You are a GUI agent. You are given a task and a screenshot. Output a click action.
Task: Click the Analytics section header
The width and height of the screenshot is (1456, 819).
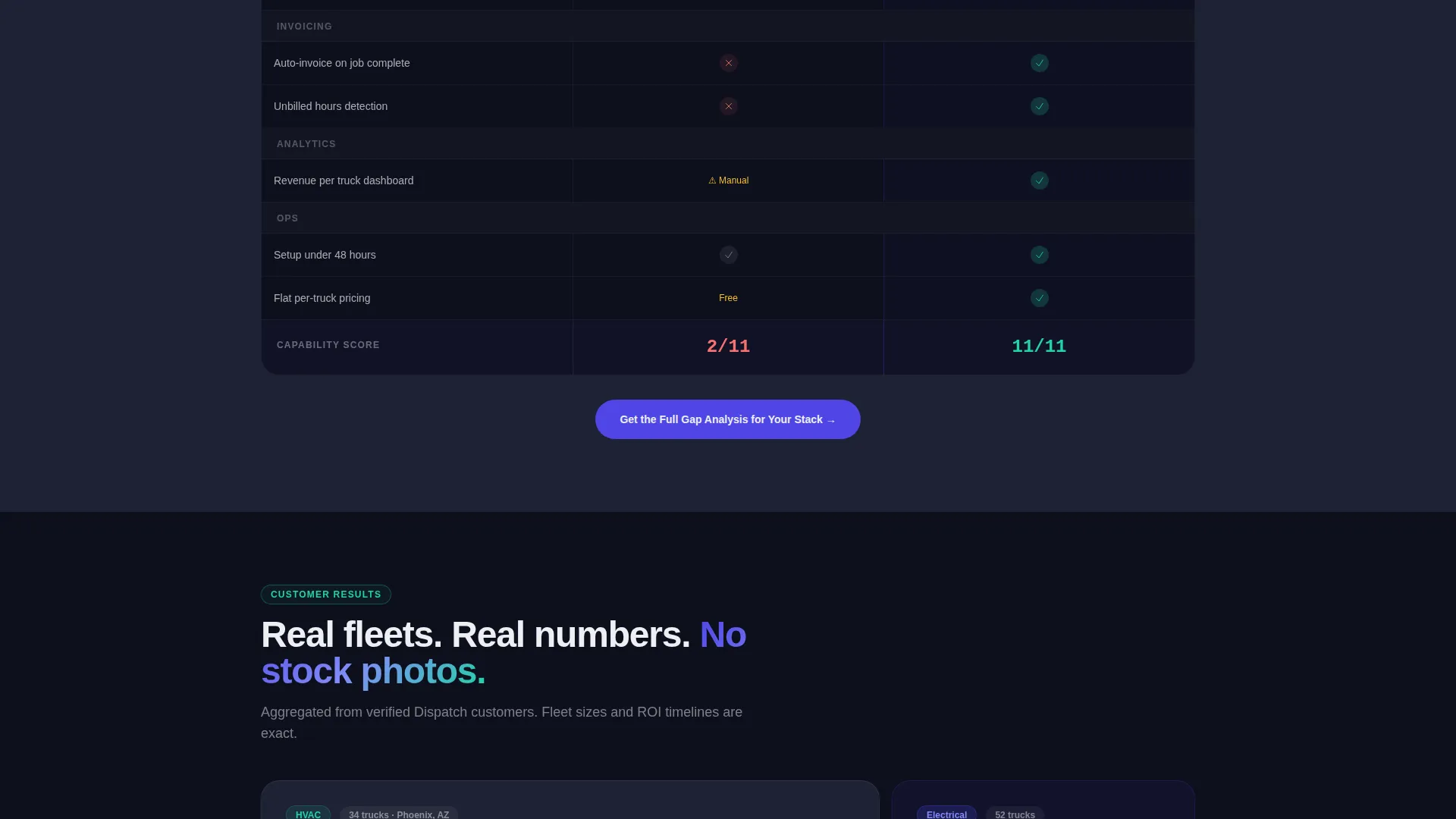coord(306,144)
